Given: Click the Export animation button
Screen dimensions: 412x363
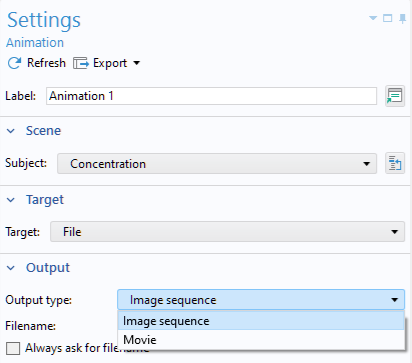Looking at the screenshot, I should pos(100,63).
